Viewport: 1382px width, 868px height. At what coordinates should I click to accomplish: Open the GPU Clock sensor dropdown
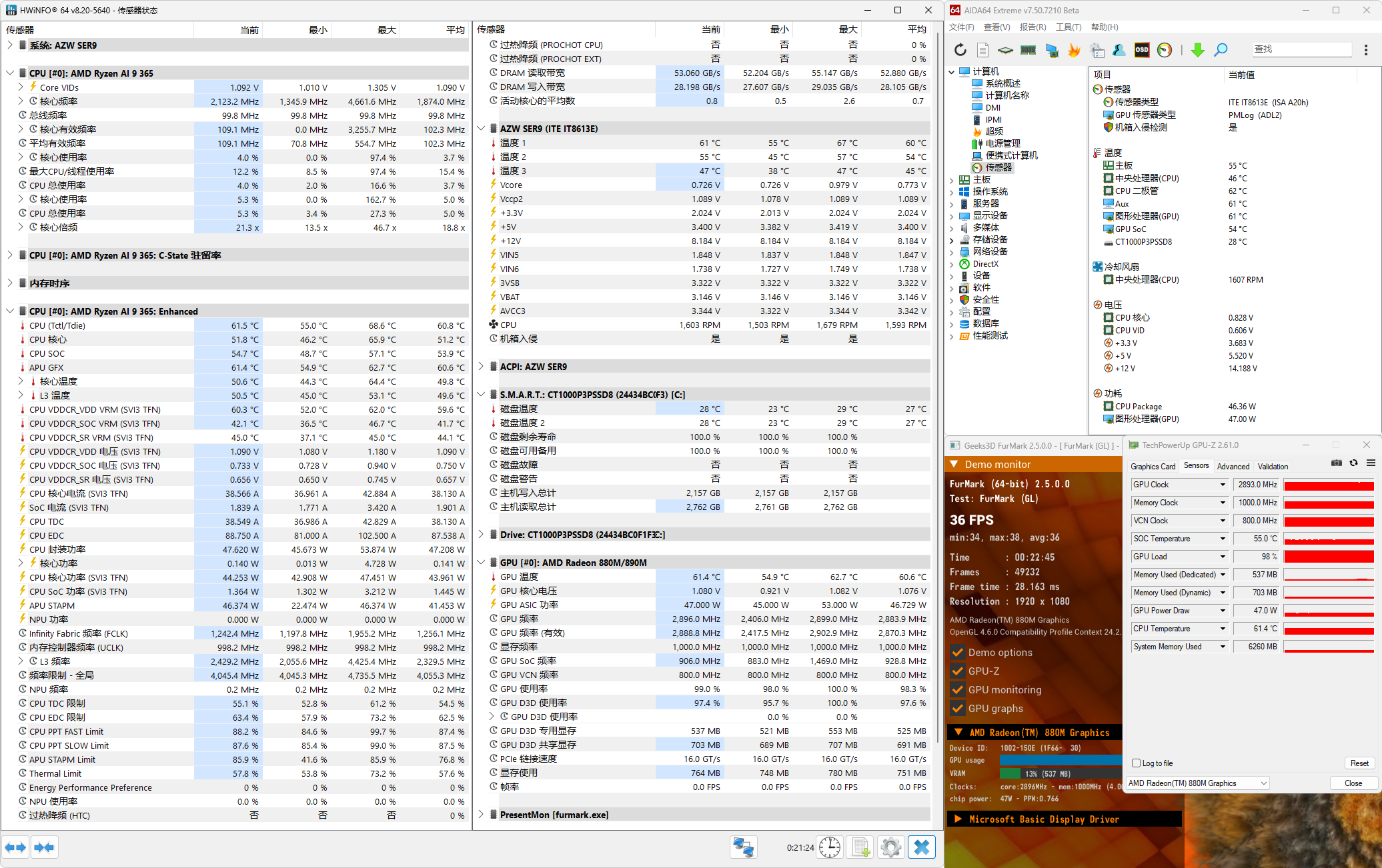(1223, 485)
